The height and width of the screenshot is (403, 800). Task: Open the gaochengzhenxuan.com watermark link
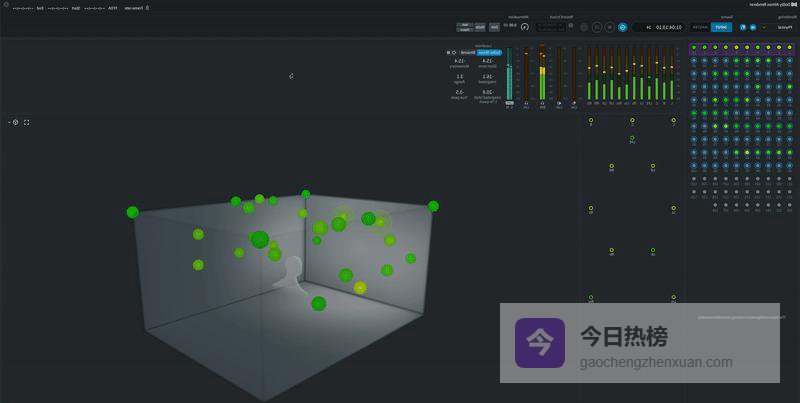coord(656,363)
